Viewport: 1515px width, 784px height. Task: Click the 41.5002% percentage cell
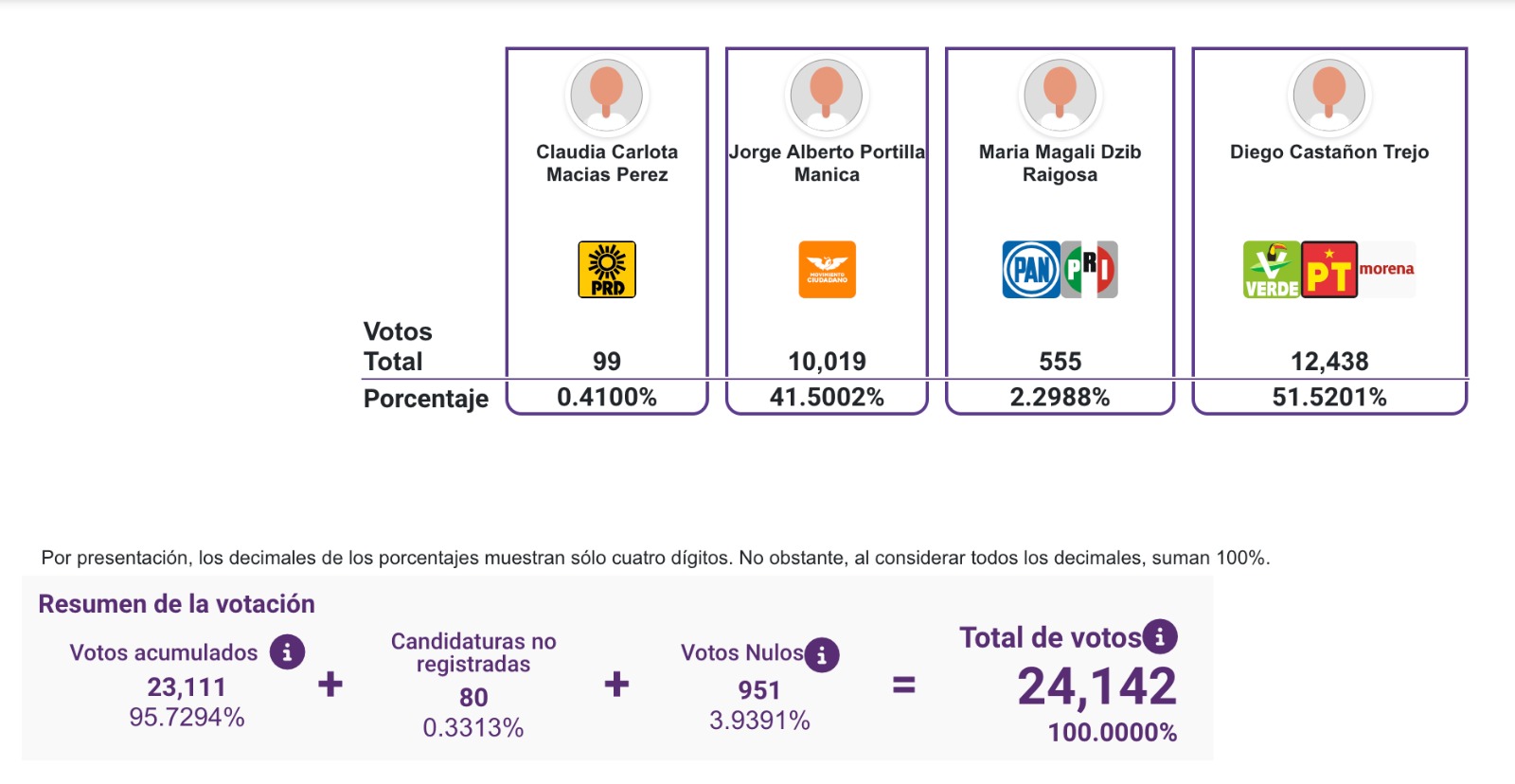tap(827, 397)
